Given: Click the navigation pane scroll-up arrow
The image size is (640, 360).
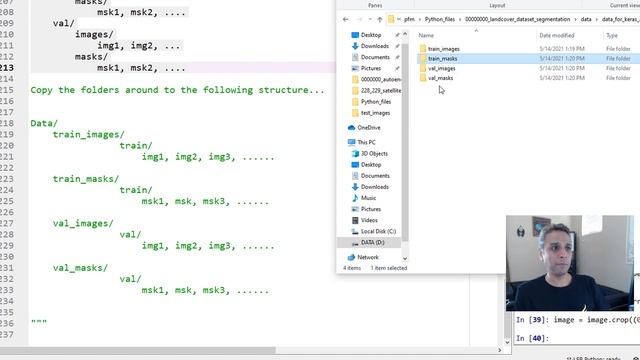Looking at the screenshot, I should (x=405, y=34).
